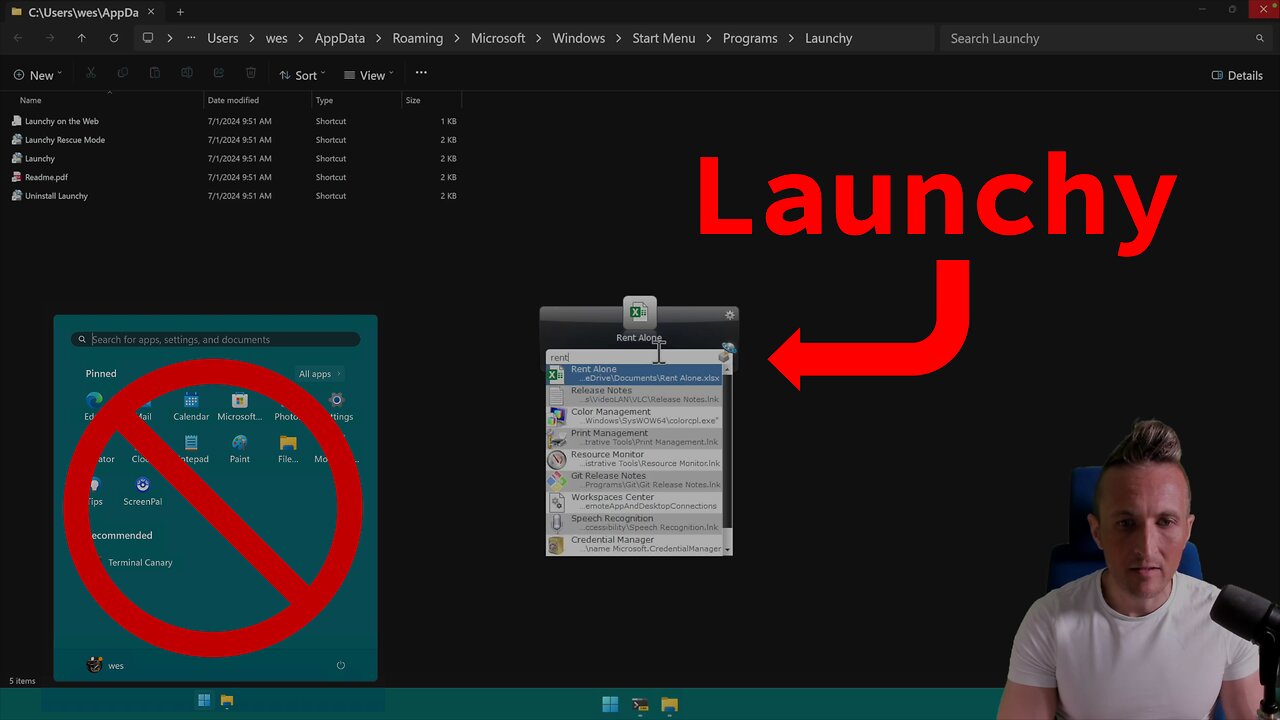The width and height of the screenshot is (1280, 720).
Task: Sort by Size column header
Action: pos(431,100)
